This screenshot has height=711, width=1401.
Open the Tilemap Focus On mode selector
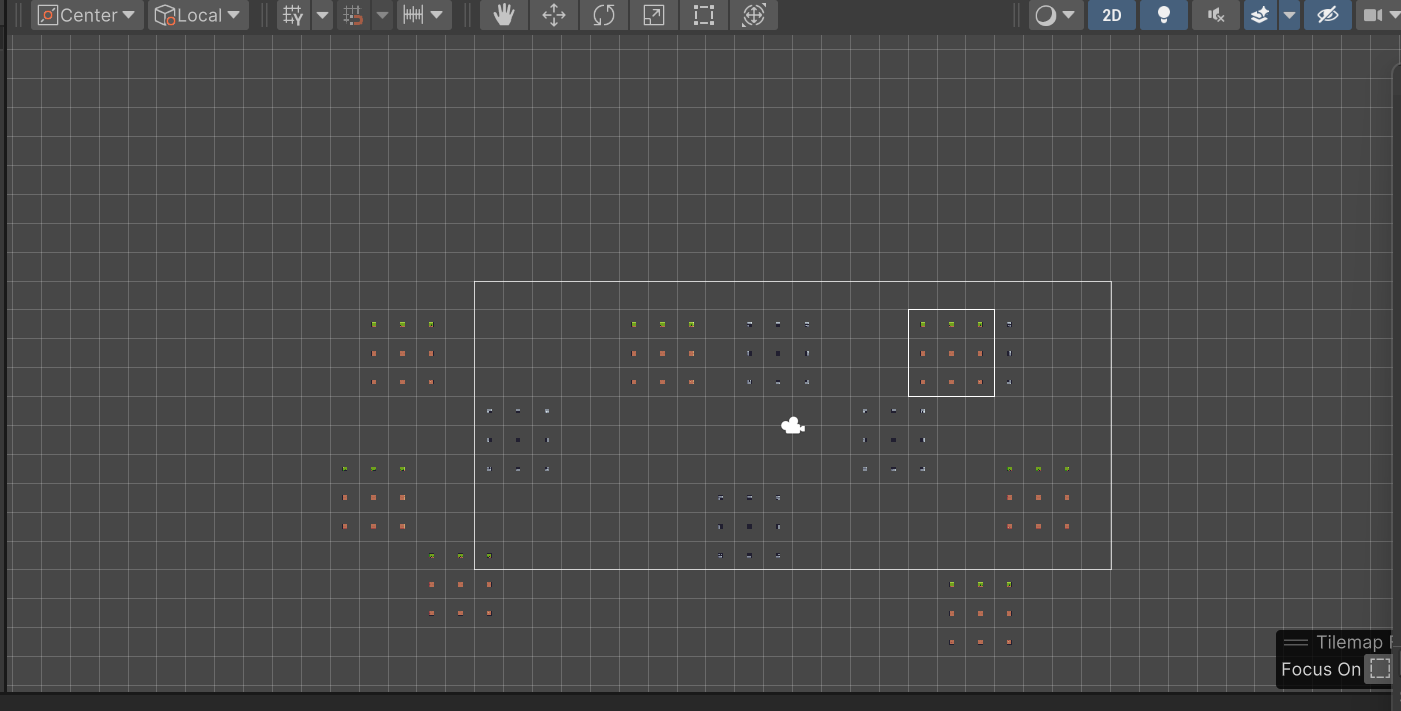coord(1380,669)
